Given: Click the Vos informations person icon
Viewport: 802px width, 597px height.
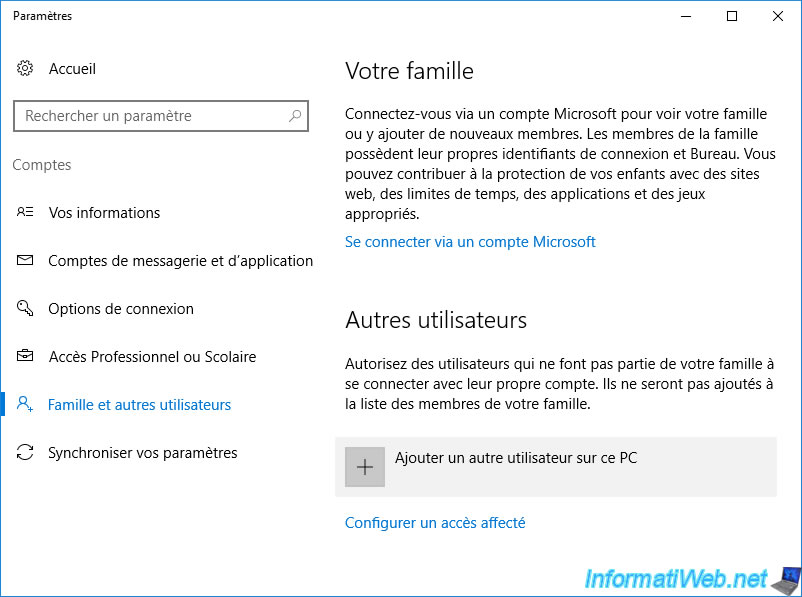Looking at the screenshot, I should tap(25, 212).
